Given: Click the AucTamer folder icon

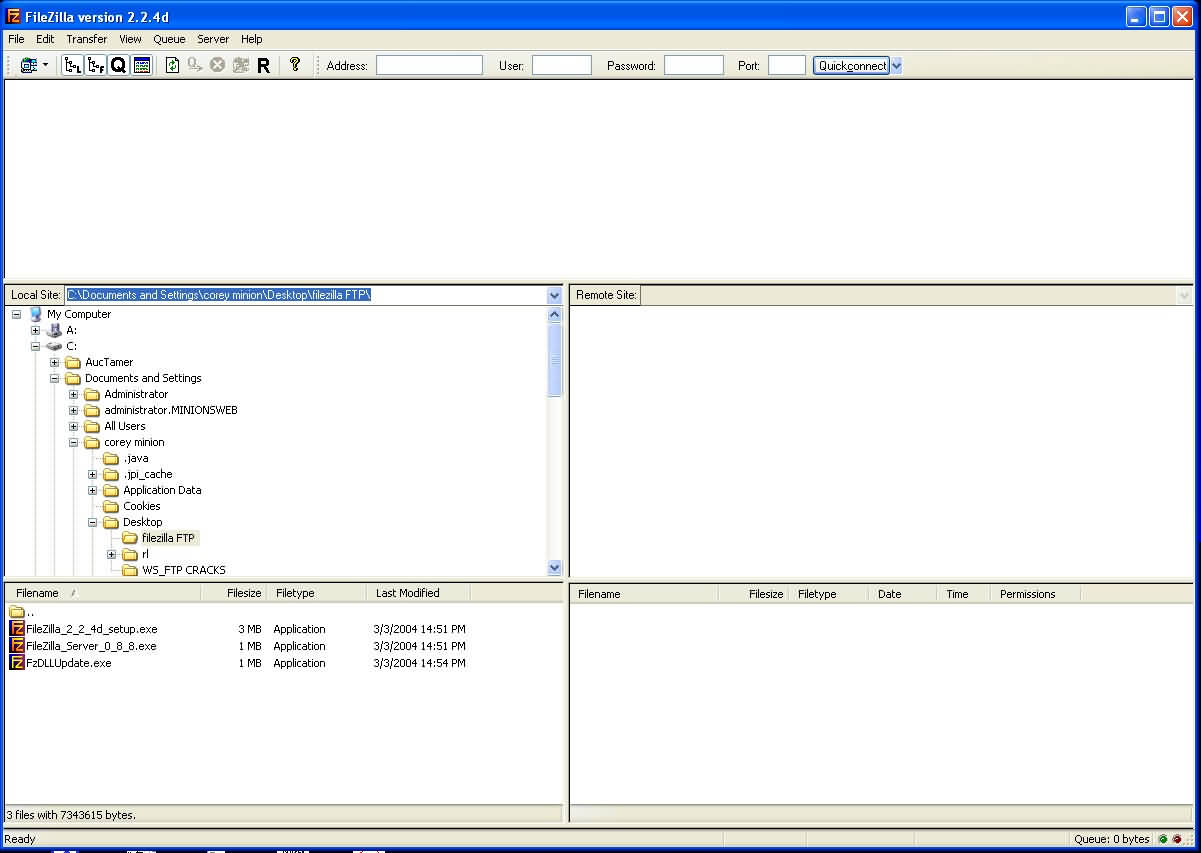Looking at the screenshot, I should (x=74, y=362).
